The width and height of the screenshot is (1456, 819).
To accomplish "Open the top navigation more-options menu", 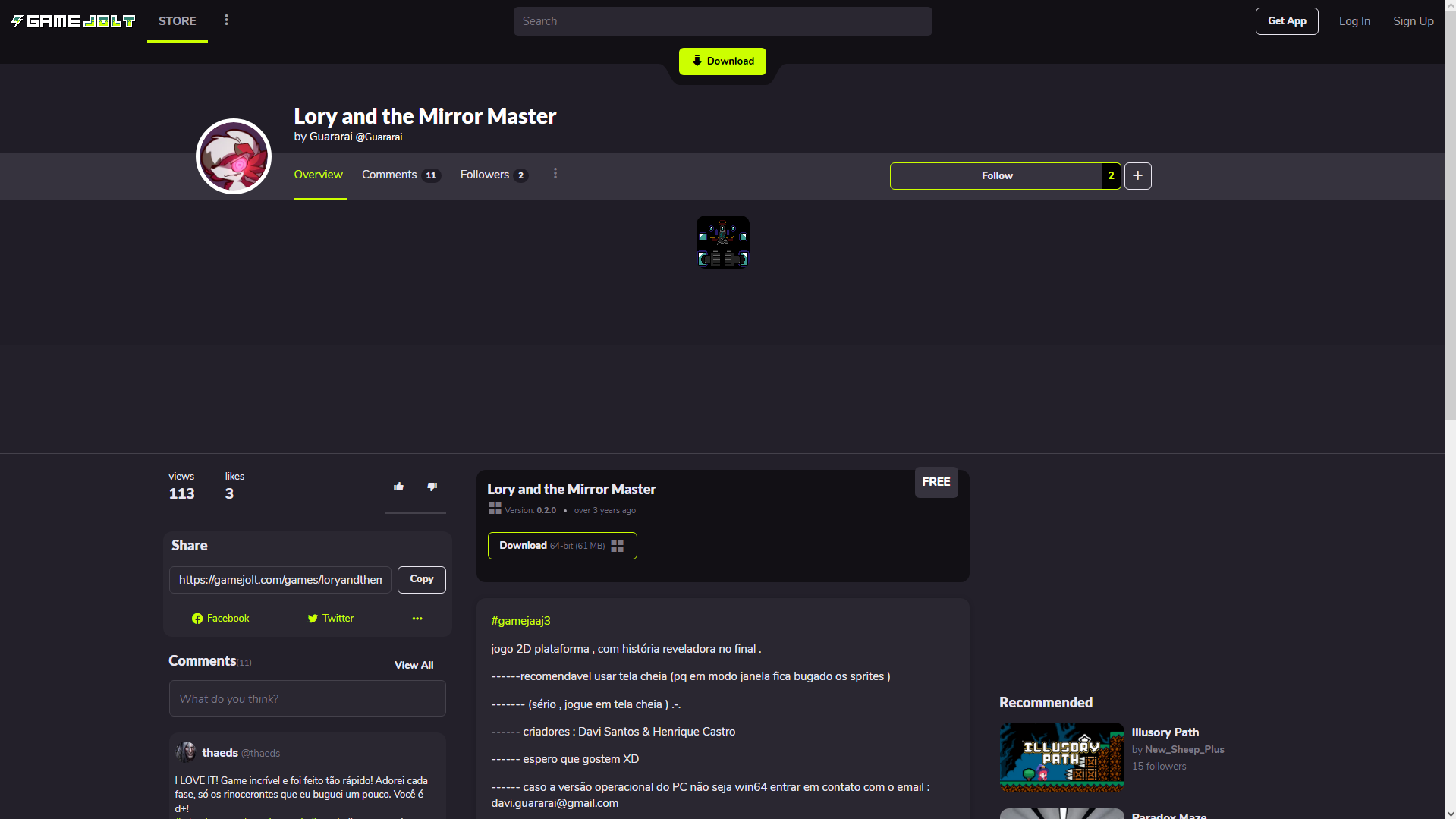I will point(226,20).
